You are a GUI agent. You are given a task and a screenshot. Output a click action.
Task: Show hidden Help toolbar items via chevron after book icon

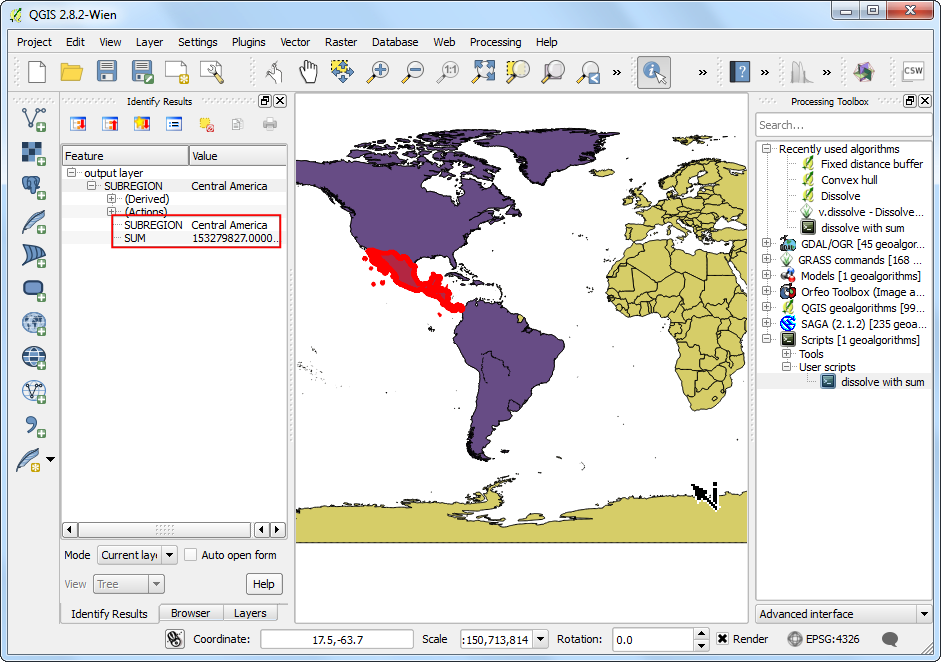(x=765, y=73)
